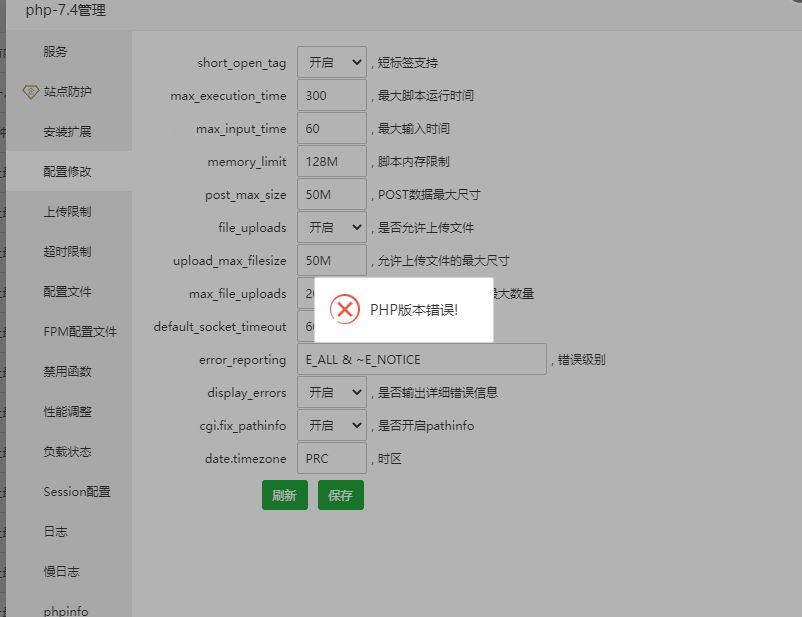The width and height of the screenshot is (802, 617).
Task: Click 是否输出详细错误信息 description
Action: 438,393
